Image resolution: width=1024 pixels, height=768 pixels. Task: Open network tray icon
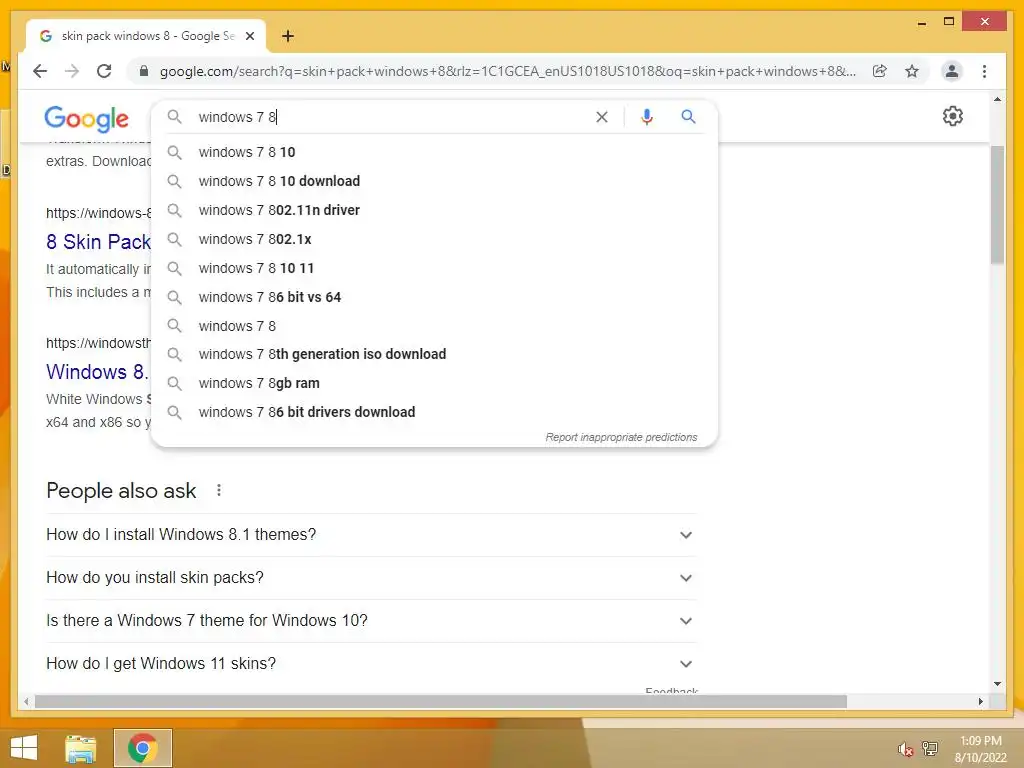click(x=930, y=748)
